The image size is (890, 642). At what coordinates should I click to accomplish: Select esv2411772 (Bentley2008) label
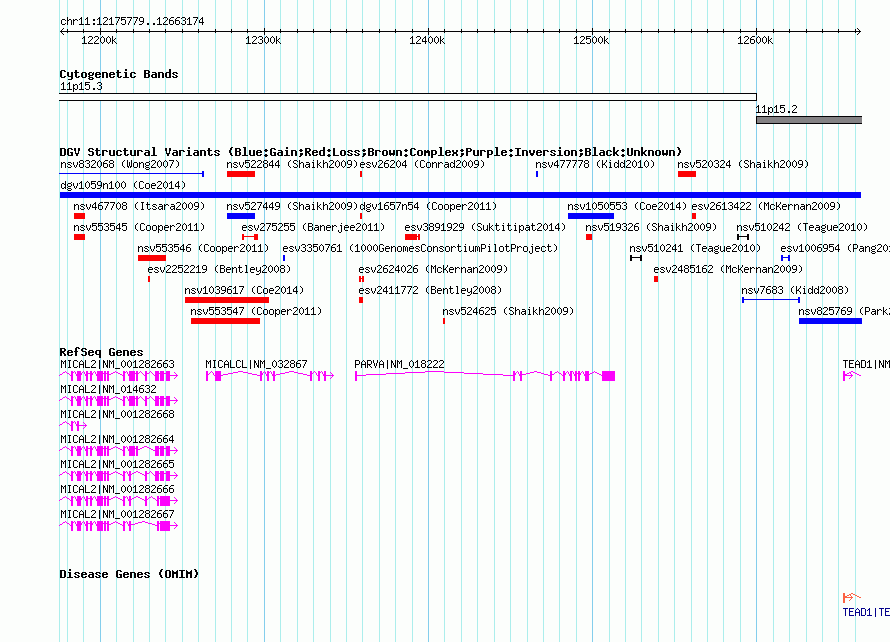pos(430,290)
